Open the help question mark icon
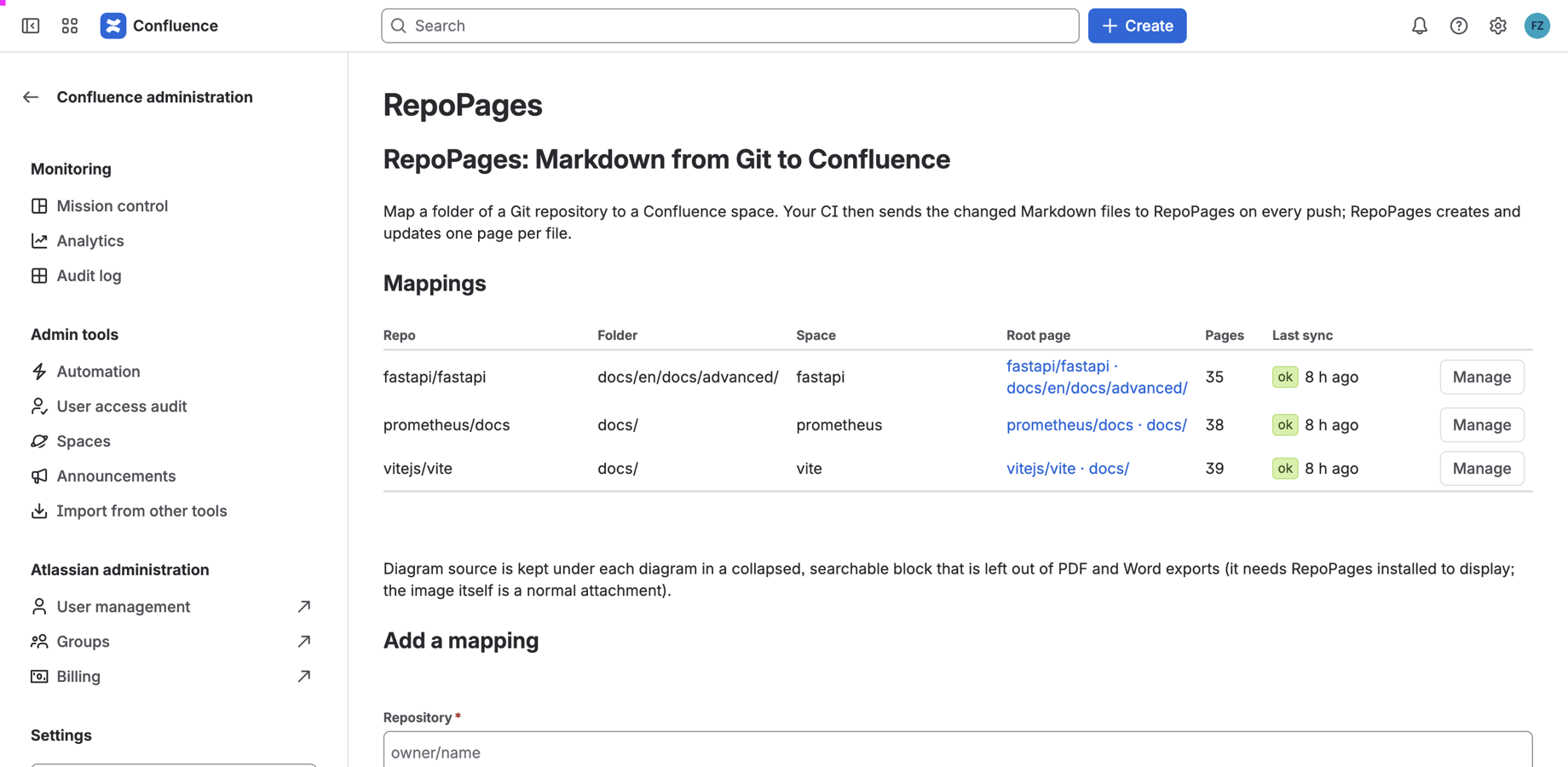 click(x=1459, y=26)
